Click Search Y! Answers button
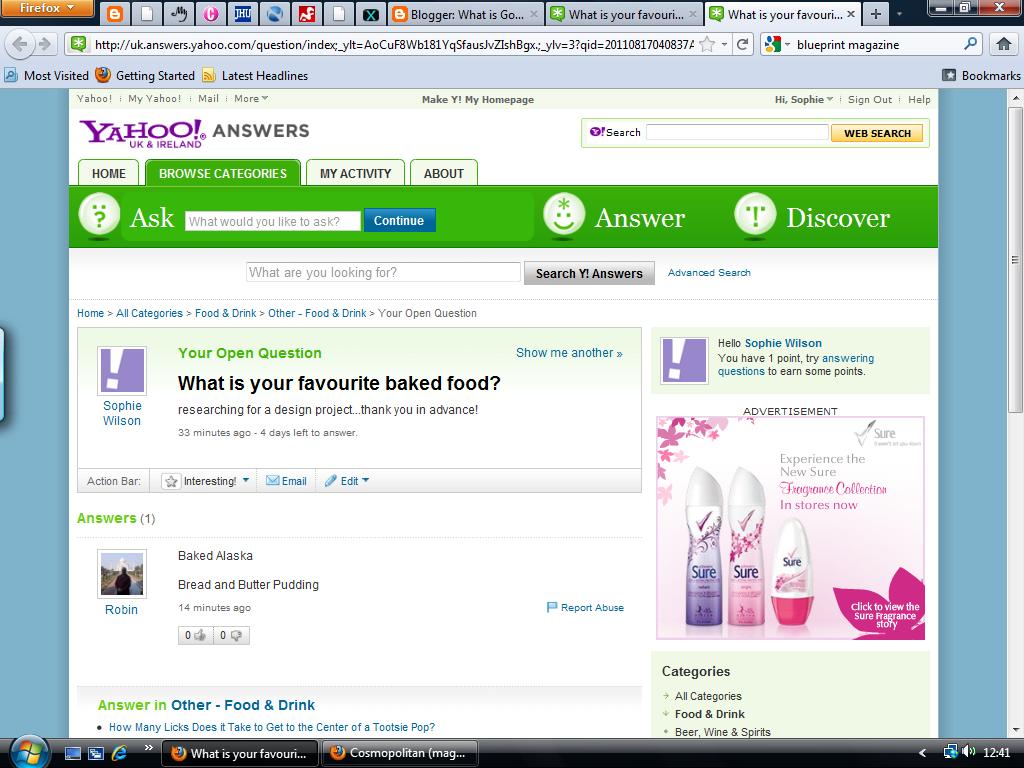The width and height of the screenshot is (1024, 768). click(589, 273)
